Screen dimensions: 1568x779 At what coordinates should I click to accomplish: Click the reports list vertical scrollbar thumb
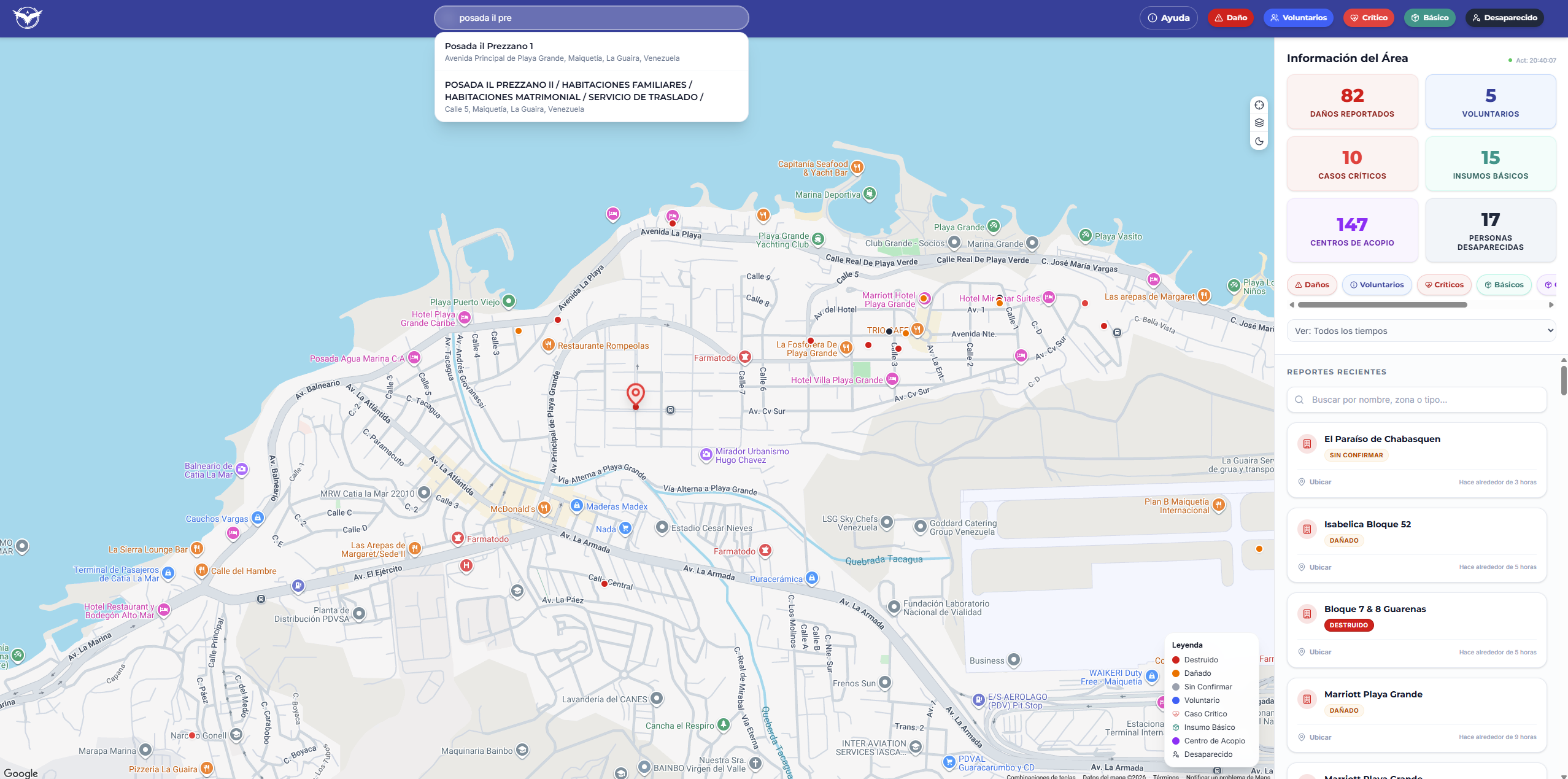pos(1564,381)
